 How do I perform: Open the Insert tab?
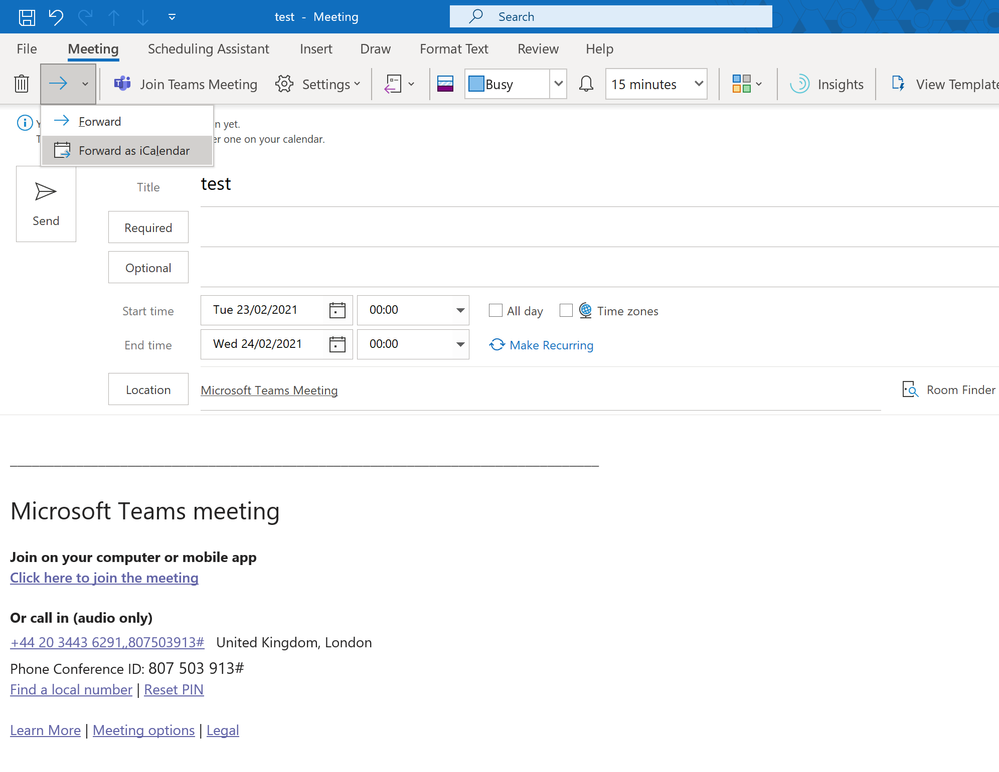(x=316, y=49)
